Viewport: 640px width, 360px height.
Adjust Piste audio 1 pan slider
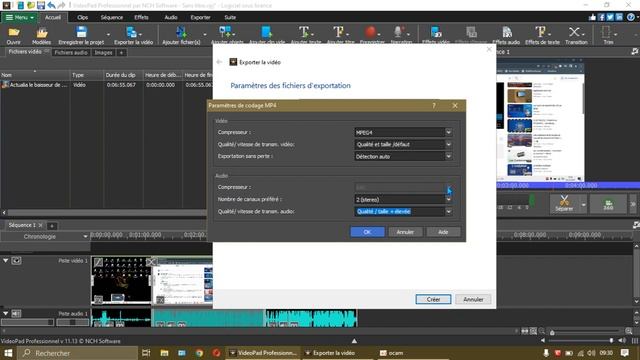tap(73, 322)
